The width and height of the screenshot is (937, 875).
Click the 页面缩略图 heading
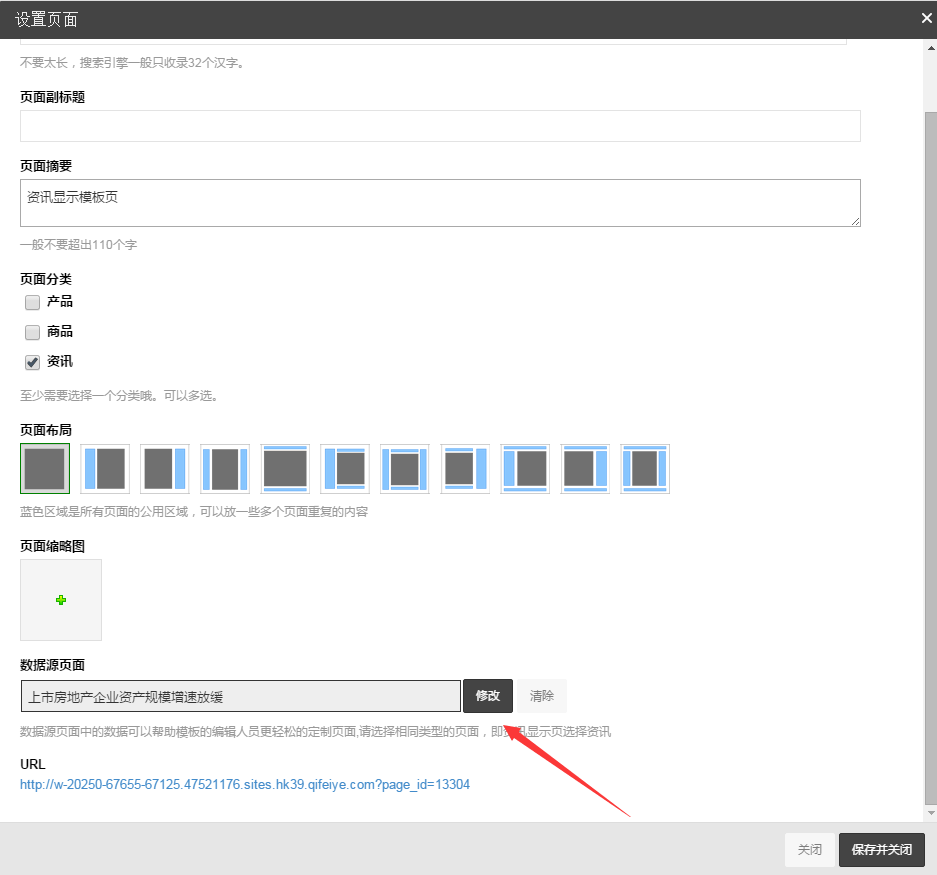point(53,546)
